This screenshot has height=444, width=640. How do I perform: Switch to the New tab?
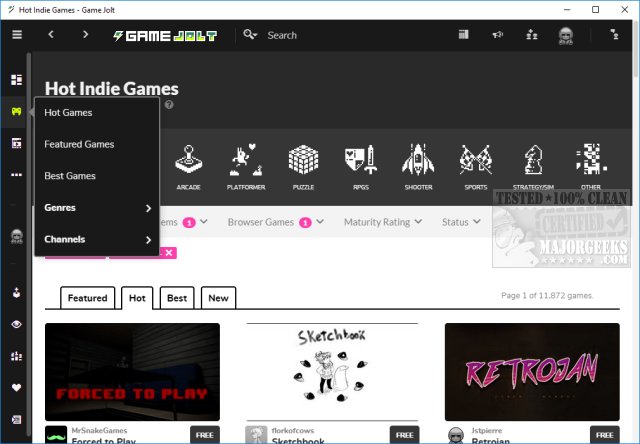[218, 298]
